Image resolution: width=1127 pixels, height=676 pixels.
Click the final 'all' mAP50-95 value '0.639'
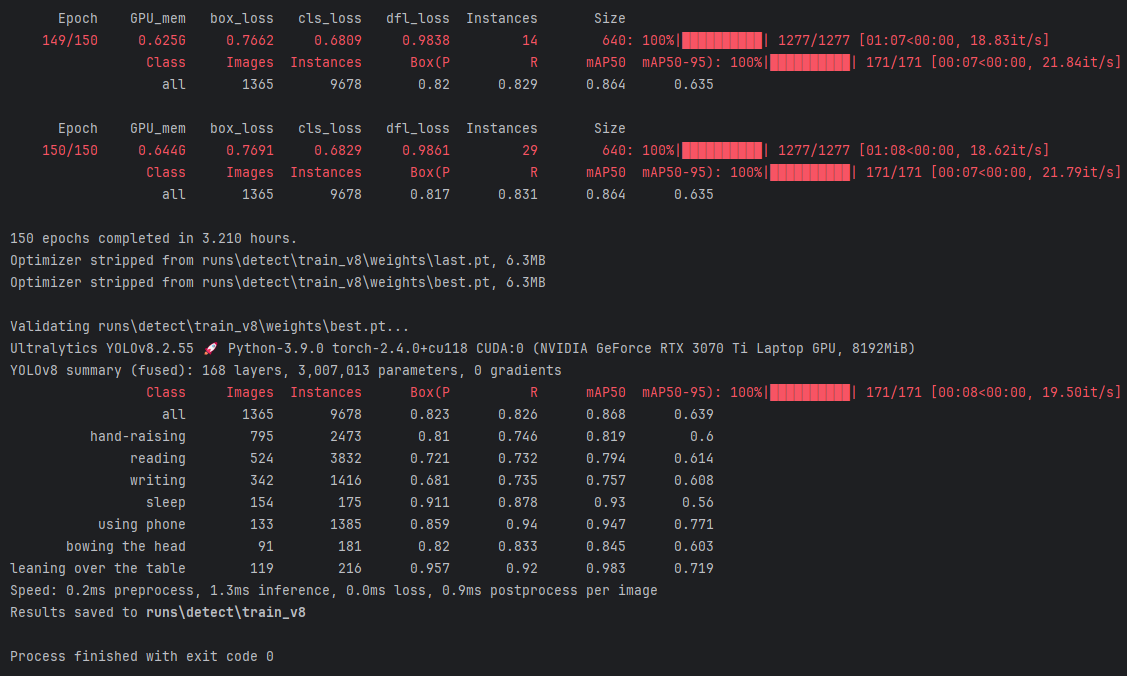coord(694,415)
